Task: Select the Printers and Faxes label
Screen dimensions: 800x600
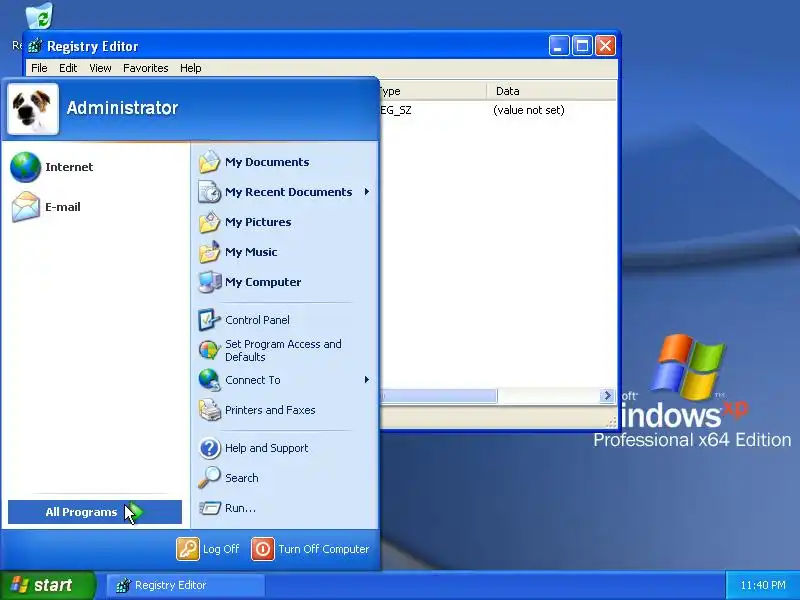Action: click(270, 410)
